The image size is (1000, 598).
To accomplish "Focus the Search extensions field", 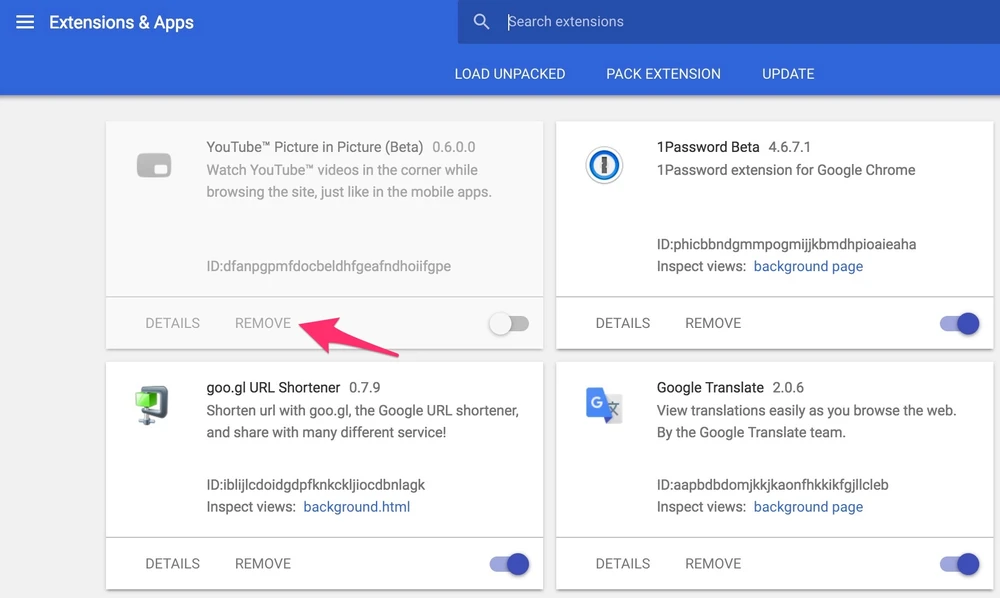I will point(740,22).
